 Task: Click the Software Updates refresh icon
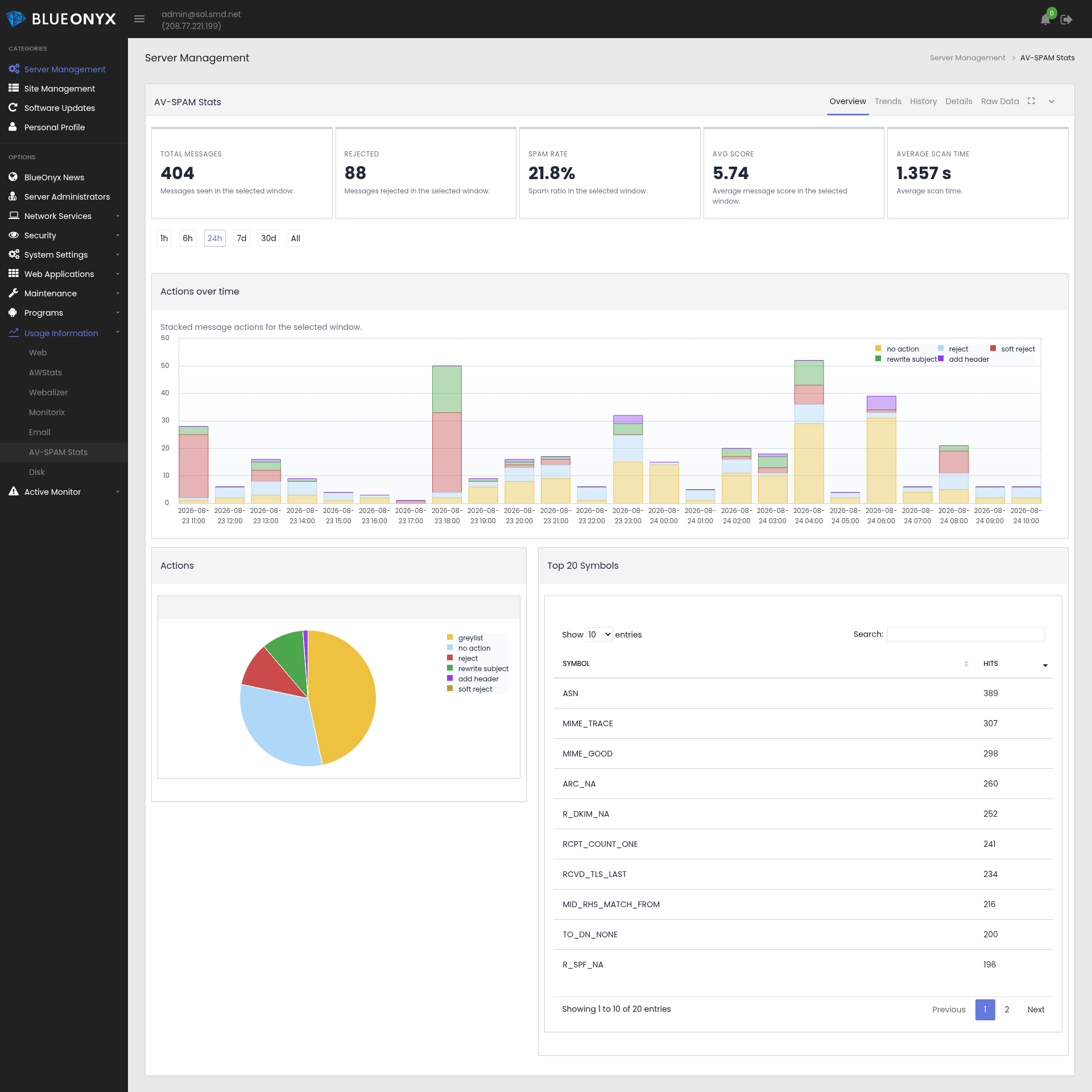pyautogui.click(x=13, y=107)
